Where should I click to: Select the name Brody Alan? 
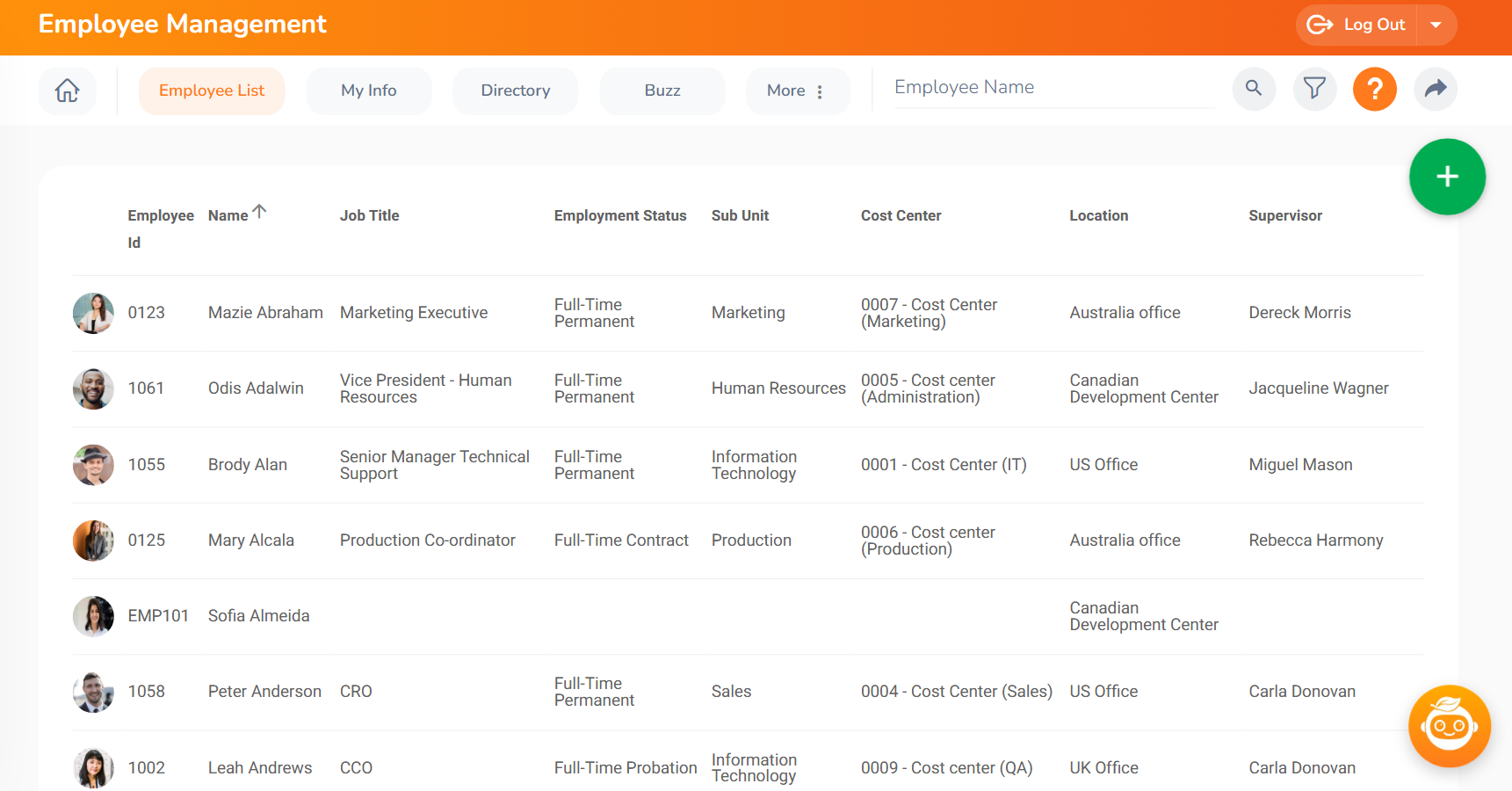coord(248,465)
